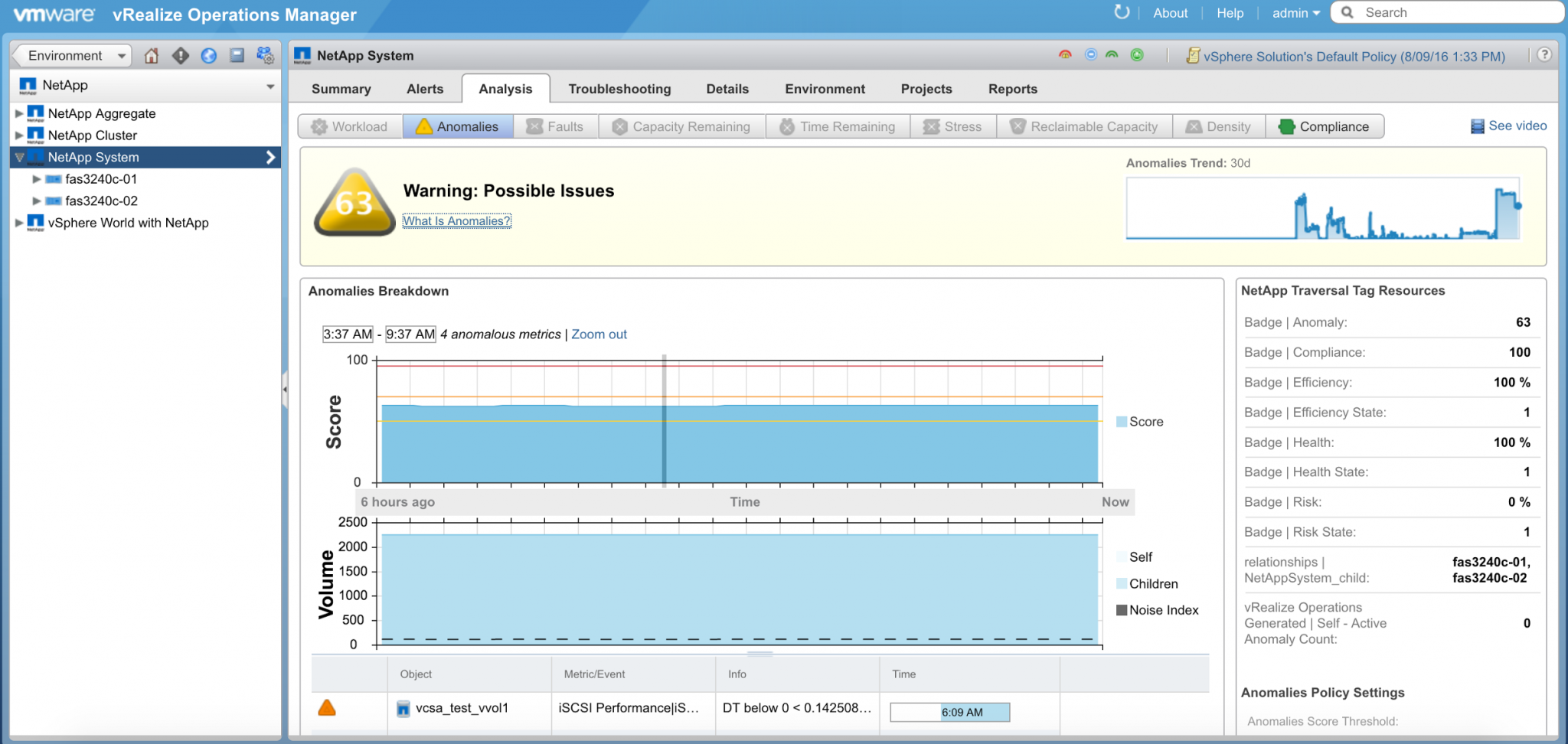Expand the NetApp Cluster tree node
This screenshot has height=744, width=1568.
coord(19,135)
